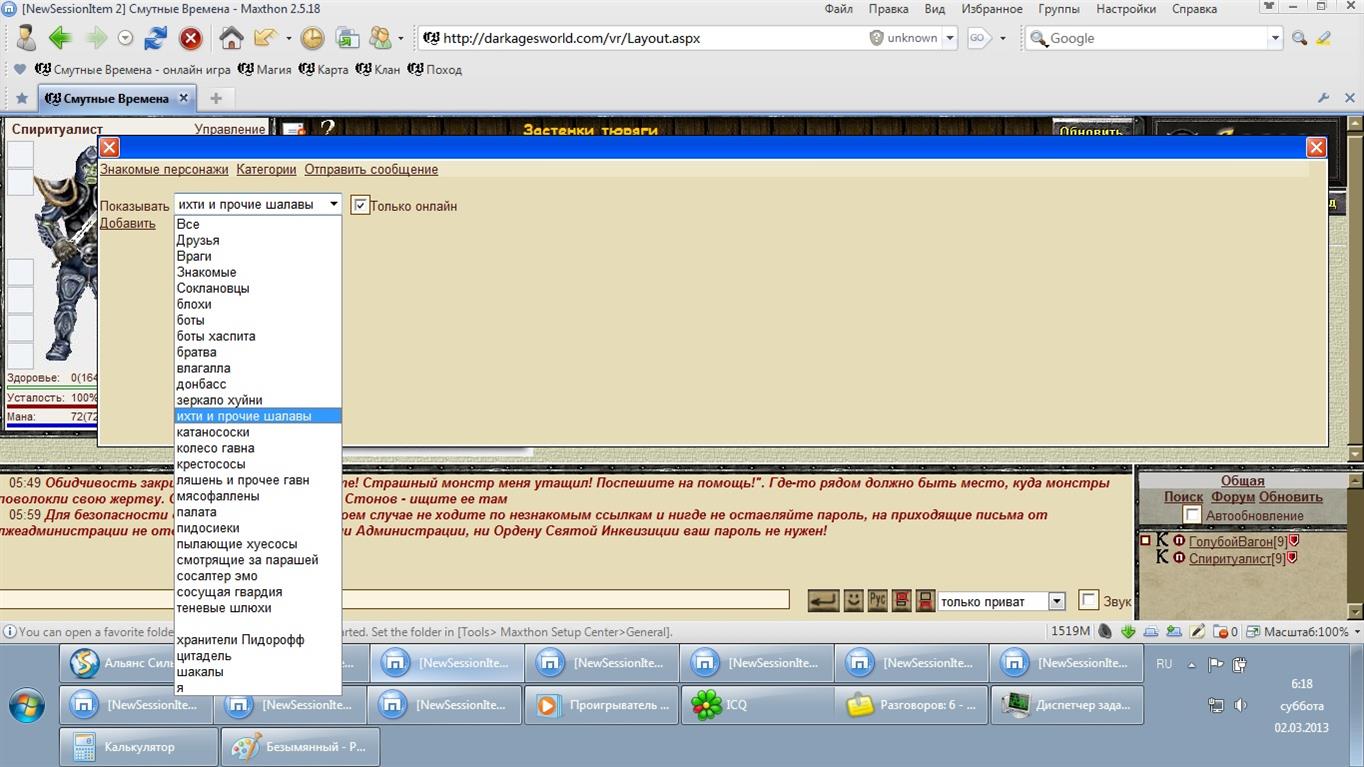Screen dimensions: 1364x767
Task: Open the Настройки menu
Action: [x=1126, y=9]
